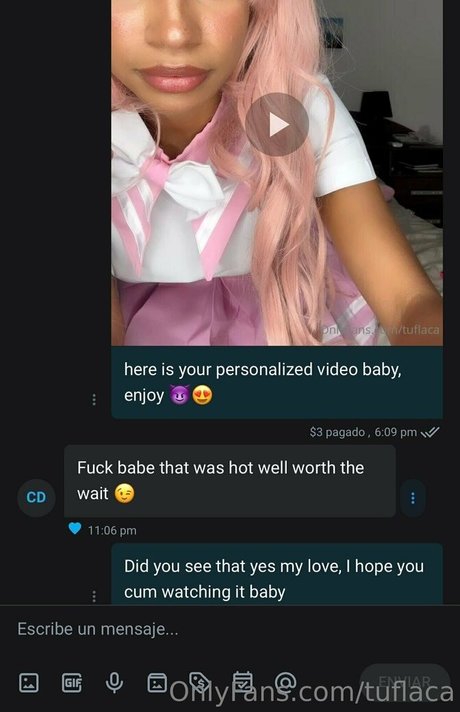Attach a photo using the image icon

[x=29, y=682]
